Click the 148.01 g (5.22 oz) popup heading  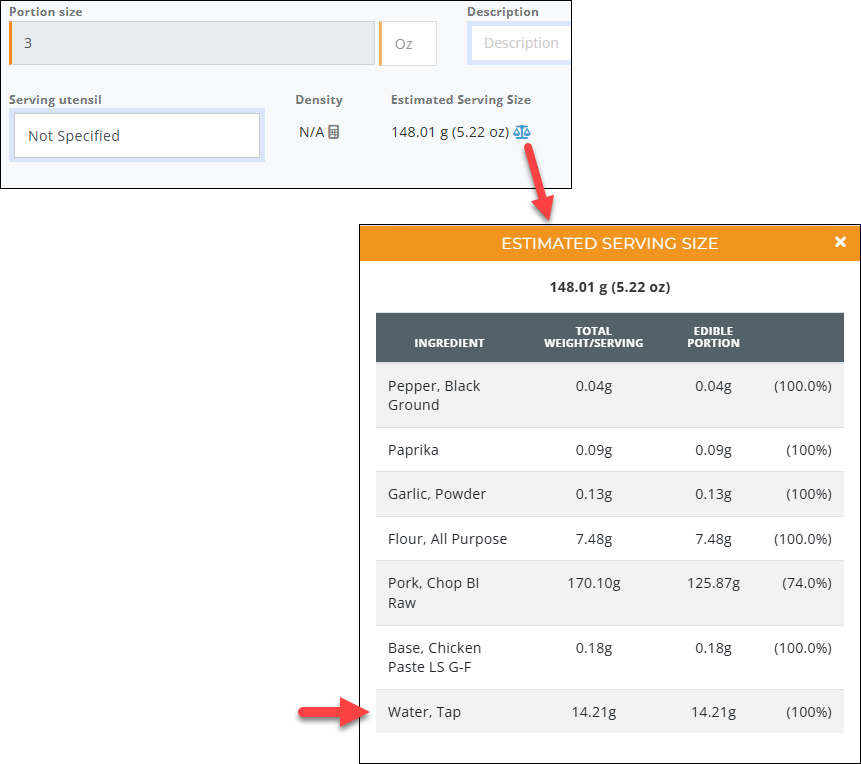pyautogui.click(x=610, y=287)
